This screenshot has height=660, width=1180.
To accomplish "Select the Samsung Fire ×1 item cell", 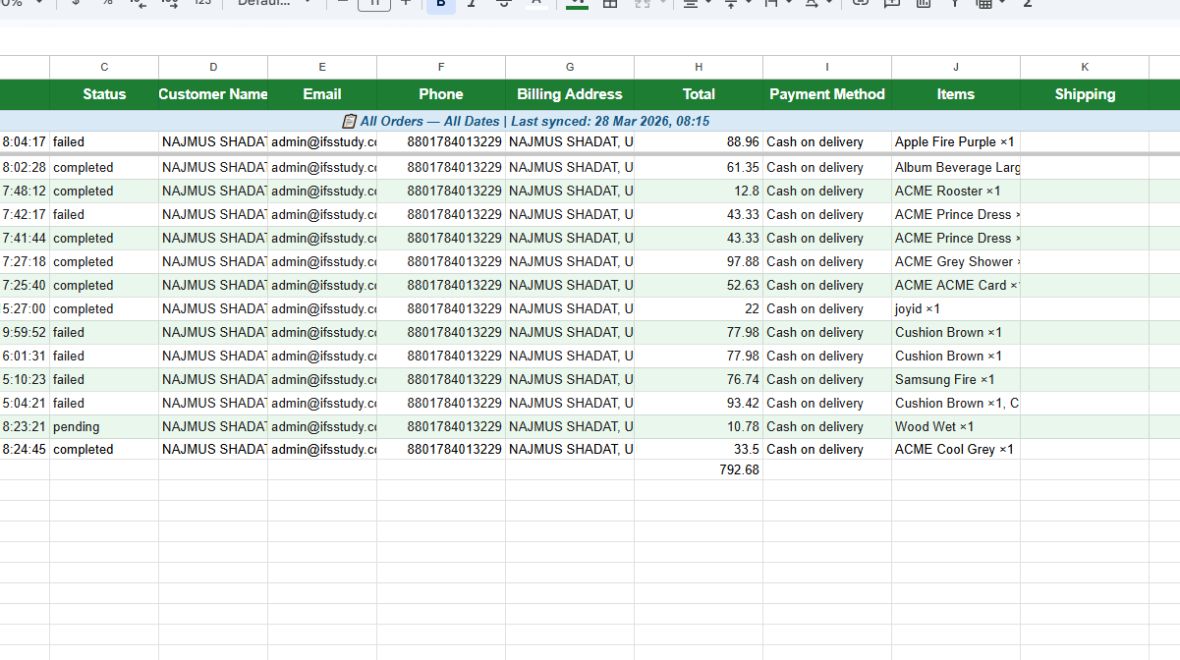I will point(956,379).
